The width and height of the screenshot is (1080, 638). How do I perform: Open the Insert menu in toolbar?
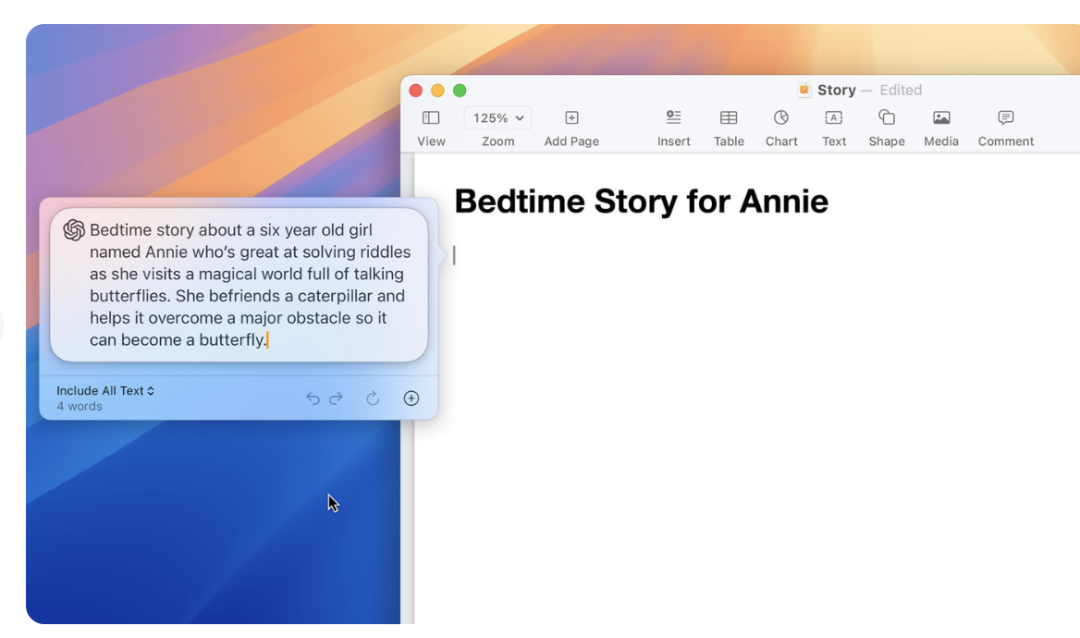[x=674, y=118]
